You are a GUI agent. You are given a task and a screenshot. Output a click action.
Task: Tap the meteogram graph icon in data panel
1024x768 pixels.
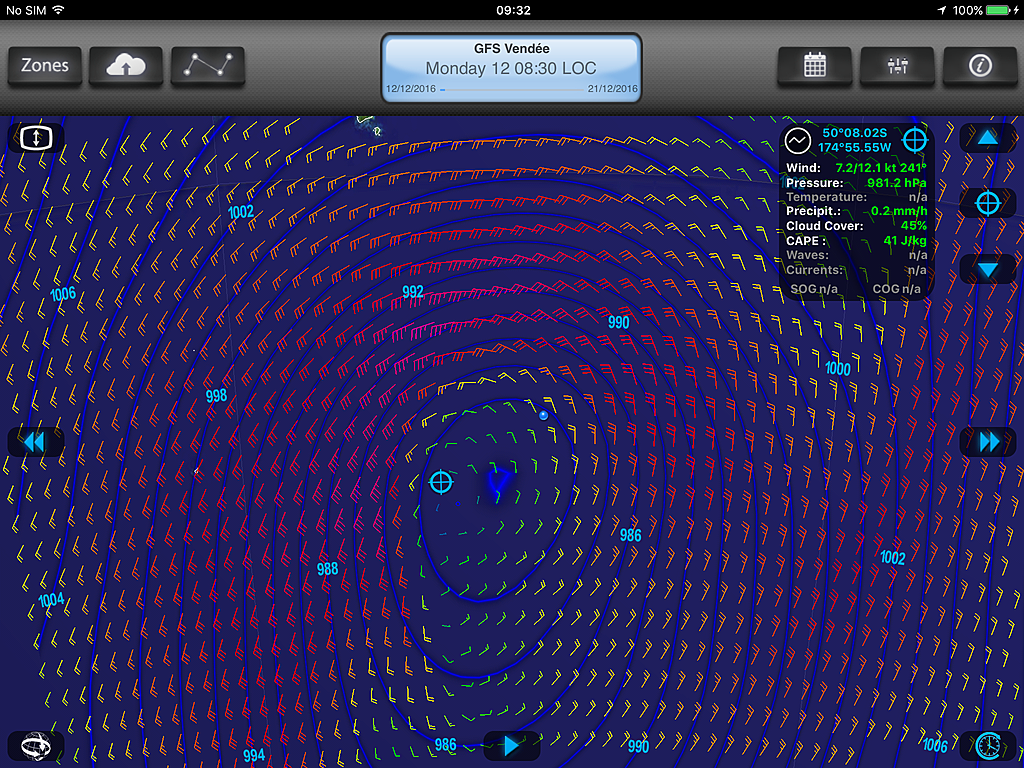797,140
